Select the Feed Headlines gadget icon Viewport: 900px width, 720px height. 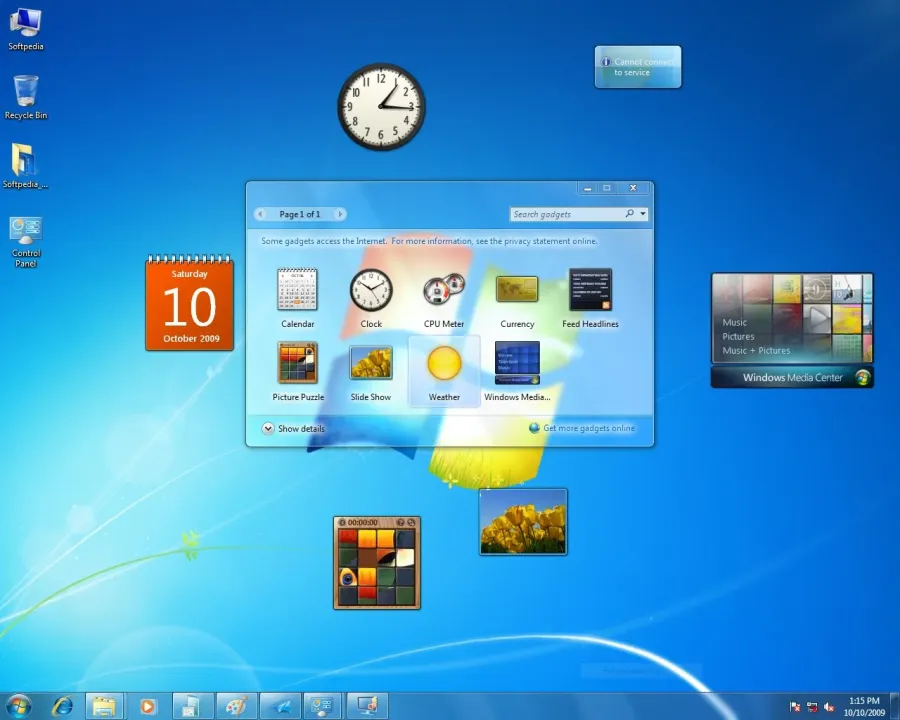(590, 289)
